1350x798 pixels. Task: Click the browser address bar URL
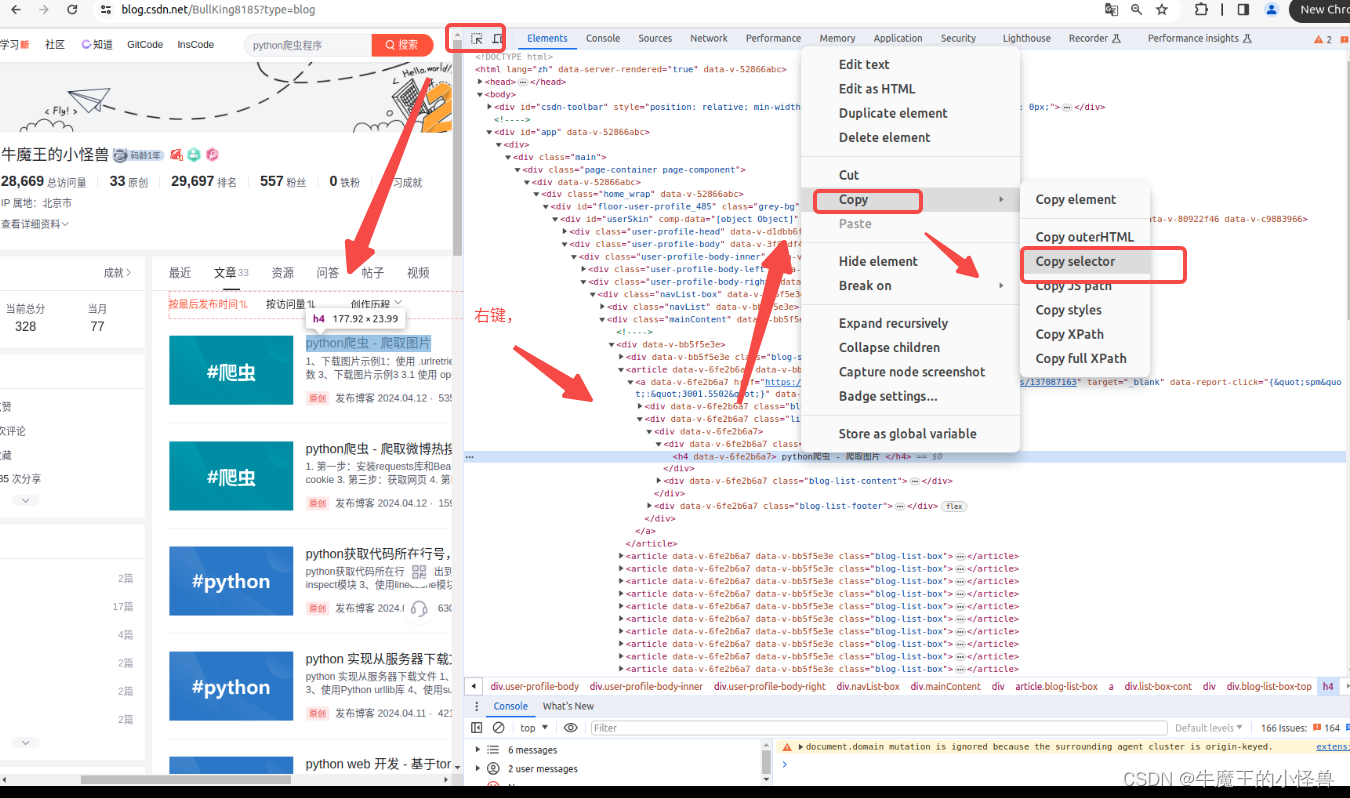coord(218,9)
